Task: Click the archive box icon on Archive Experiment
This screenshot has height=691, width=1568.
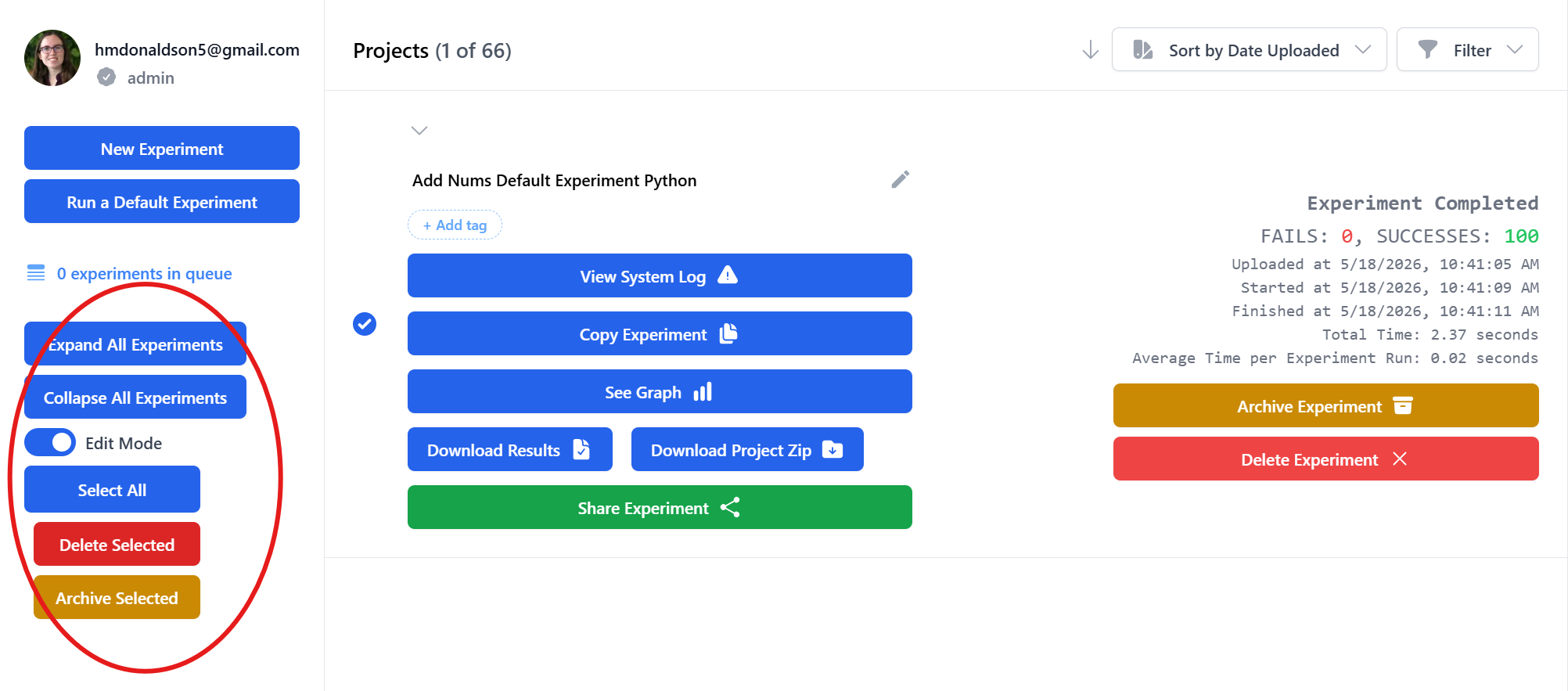Action: tap(1403, 405)
